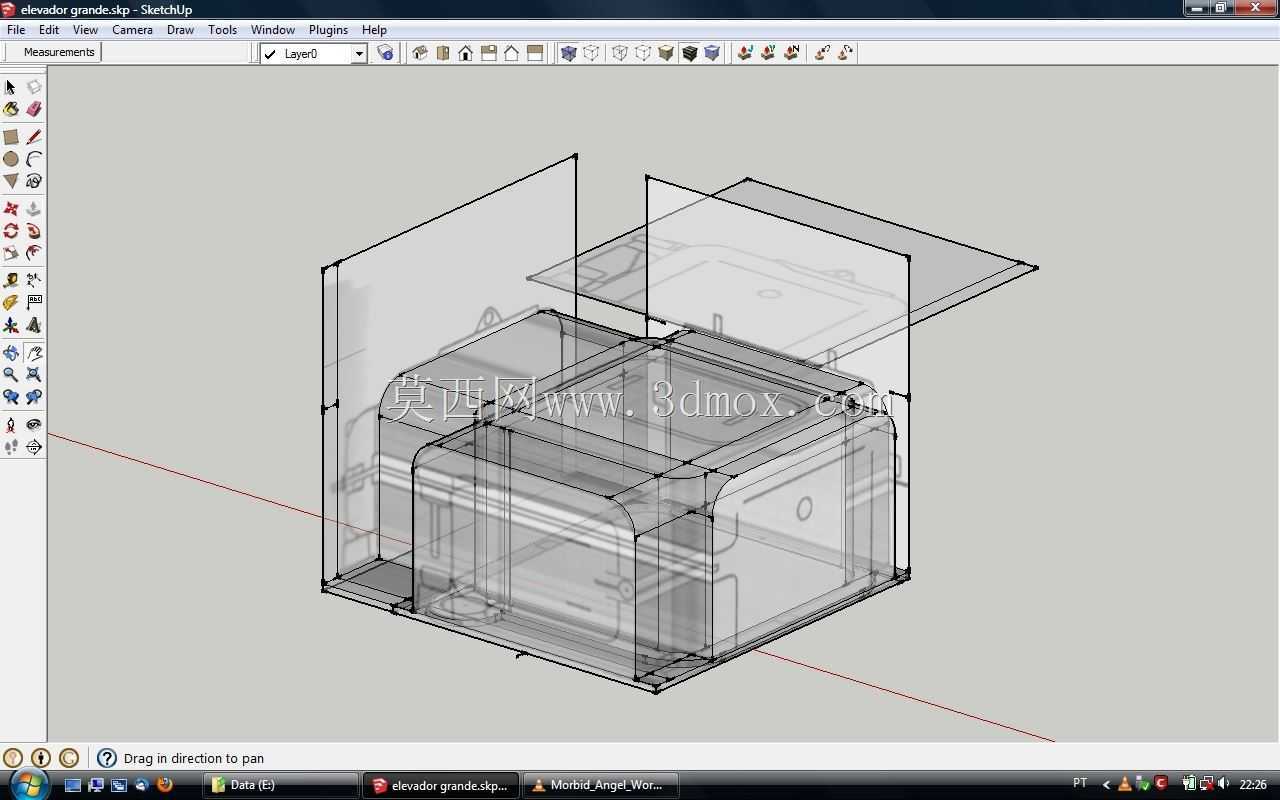Choose the Make Component tool
The width and height of the screenshot is (1280, 800).
point(34,87)
